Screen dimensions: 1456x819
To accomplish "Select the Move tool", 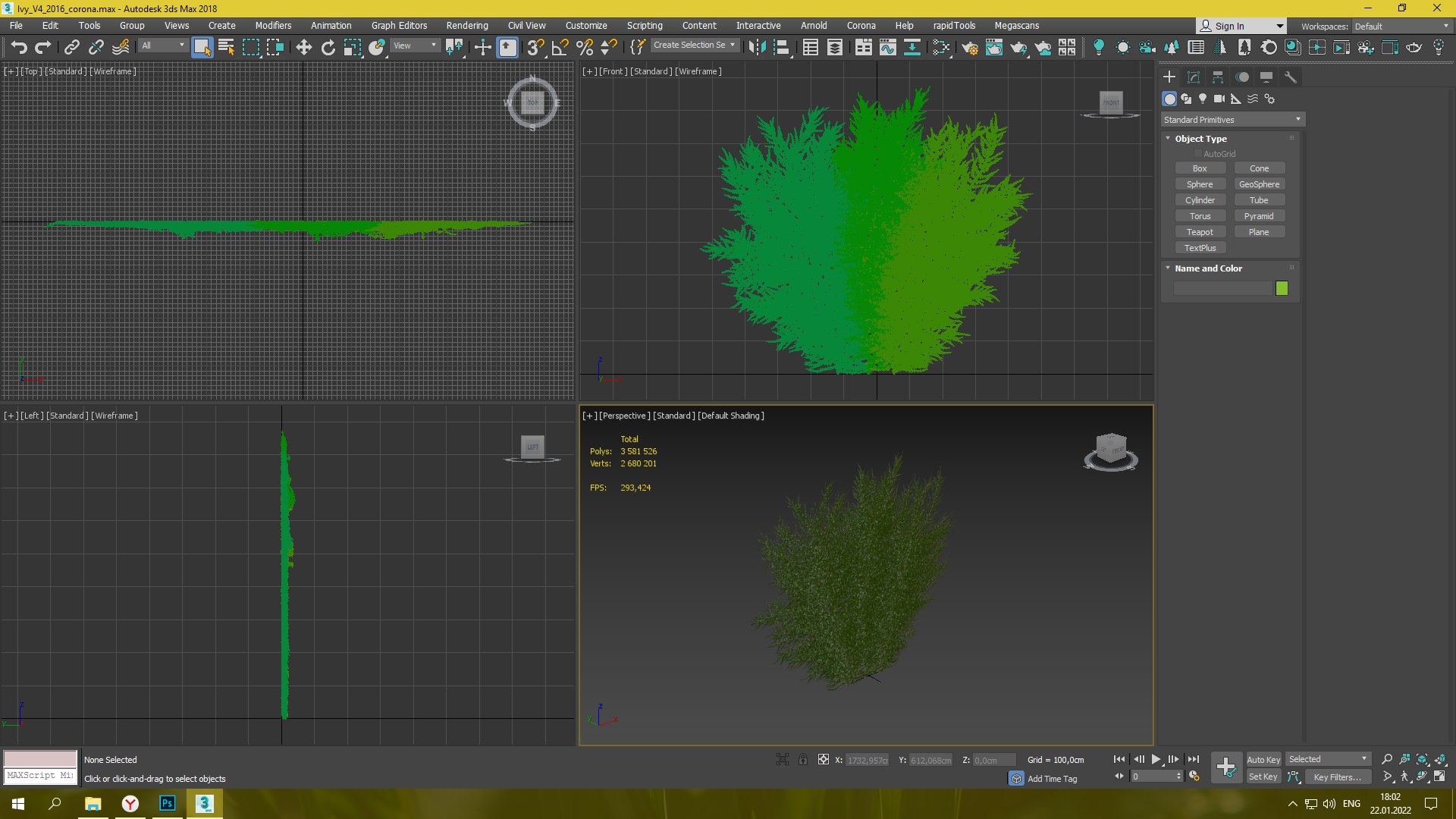I will [303, 48].
